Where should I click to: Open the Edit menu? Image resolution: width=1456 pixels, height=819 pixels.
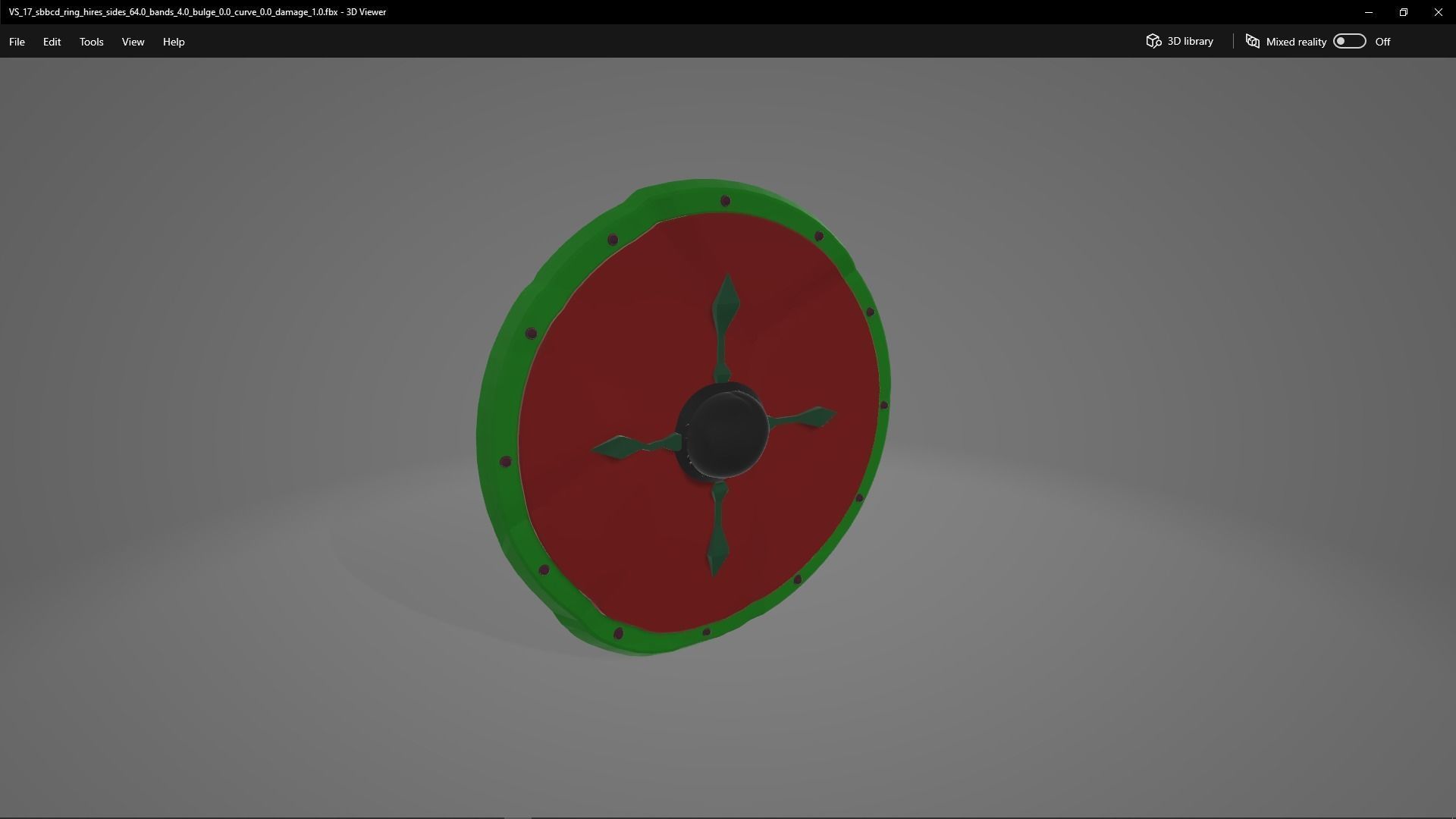(x=52, y=42)
